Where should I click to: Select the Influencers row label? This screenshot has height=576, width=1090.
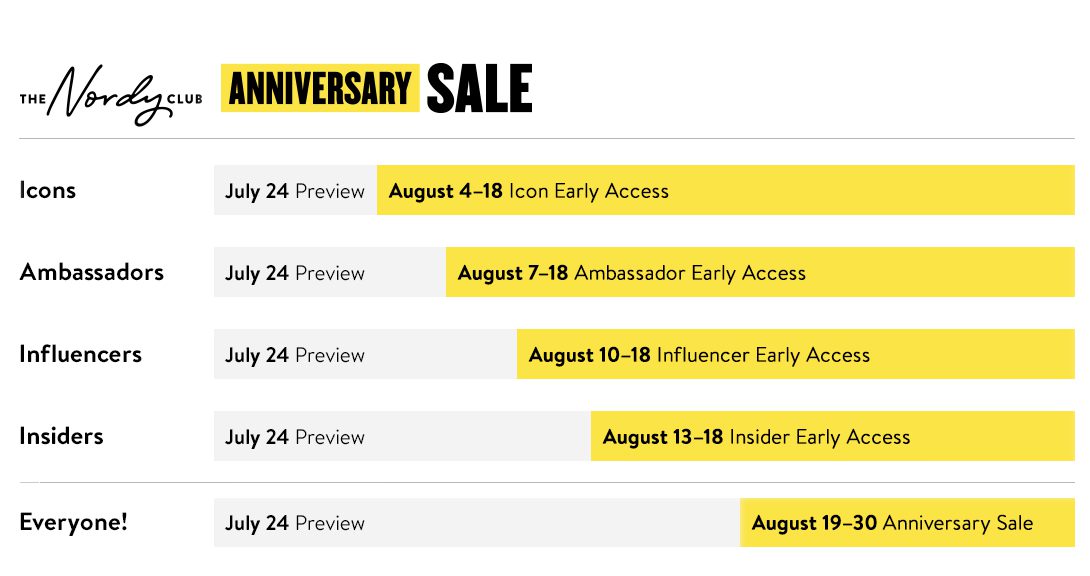80,354
